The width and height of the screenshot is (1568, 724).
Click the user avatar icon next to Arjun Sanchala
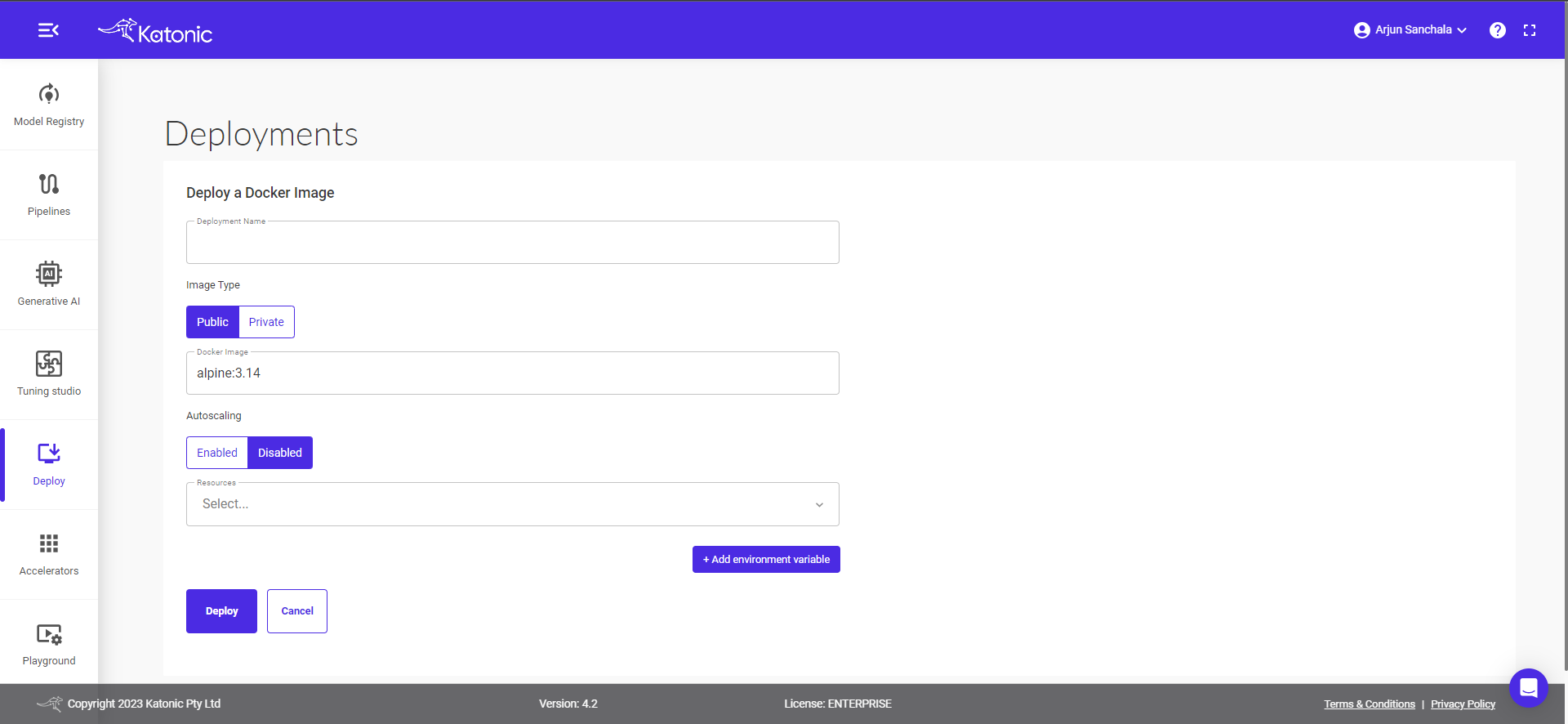(1362, 30)
